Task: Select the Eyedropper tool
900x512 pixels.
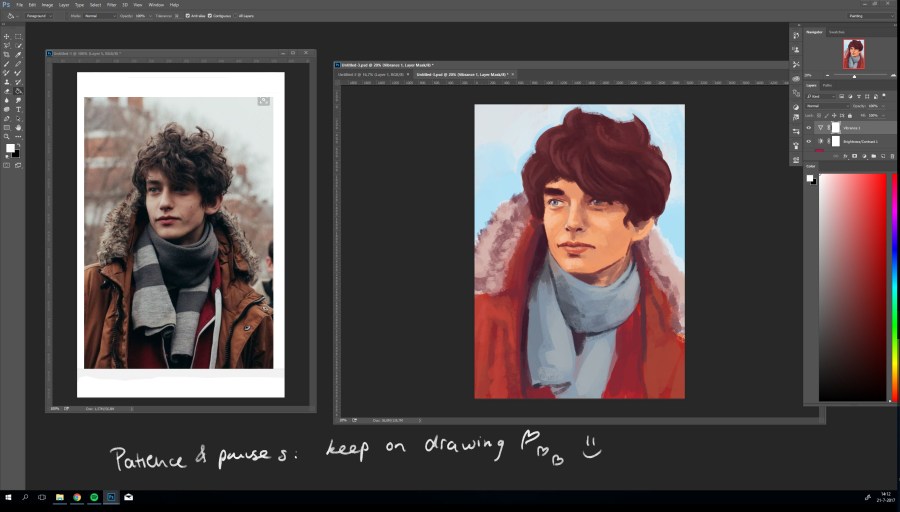Action: [18, 55]
